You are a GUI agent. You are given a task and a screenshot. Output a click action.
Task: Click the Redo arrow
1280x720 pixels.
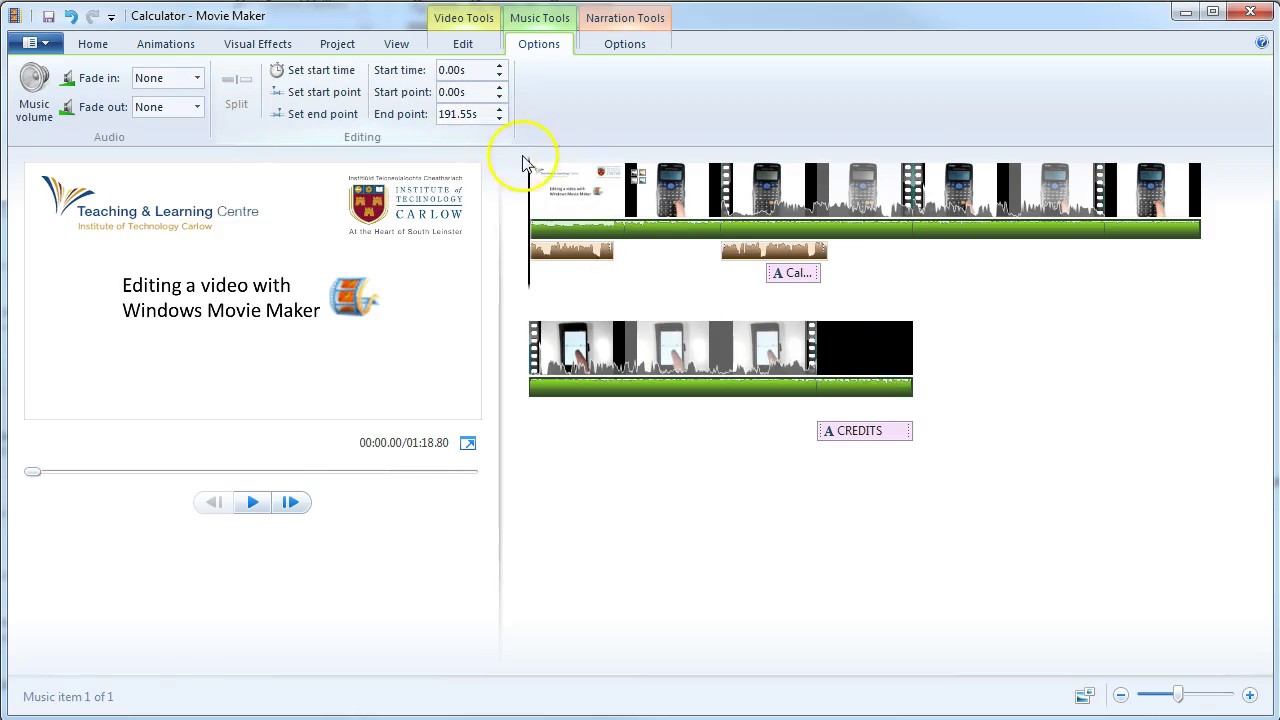click(x=92, y=16)
